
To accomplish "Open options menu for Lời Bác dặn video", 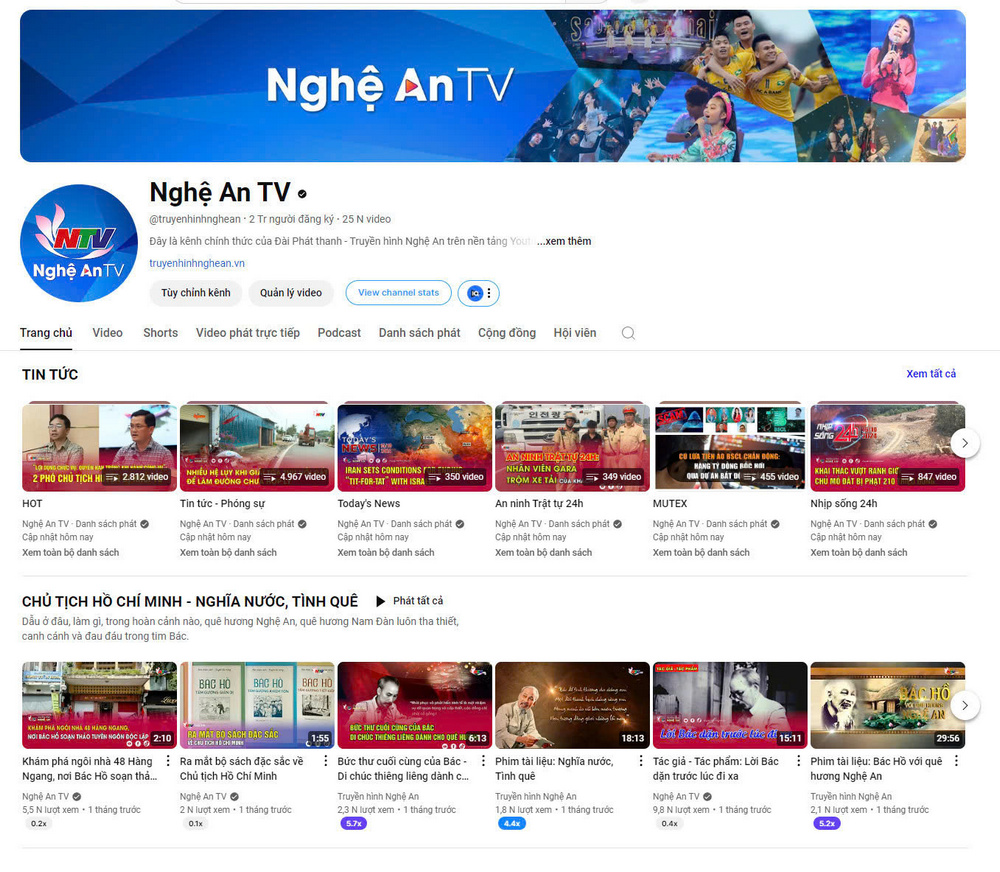I will click(x=798, y=761).
